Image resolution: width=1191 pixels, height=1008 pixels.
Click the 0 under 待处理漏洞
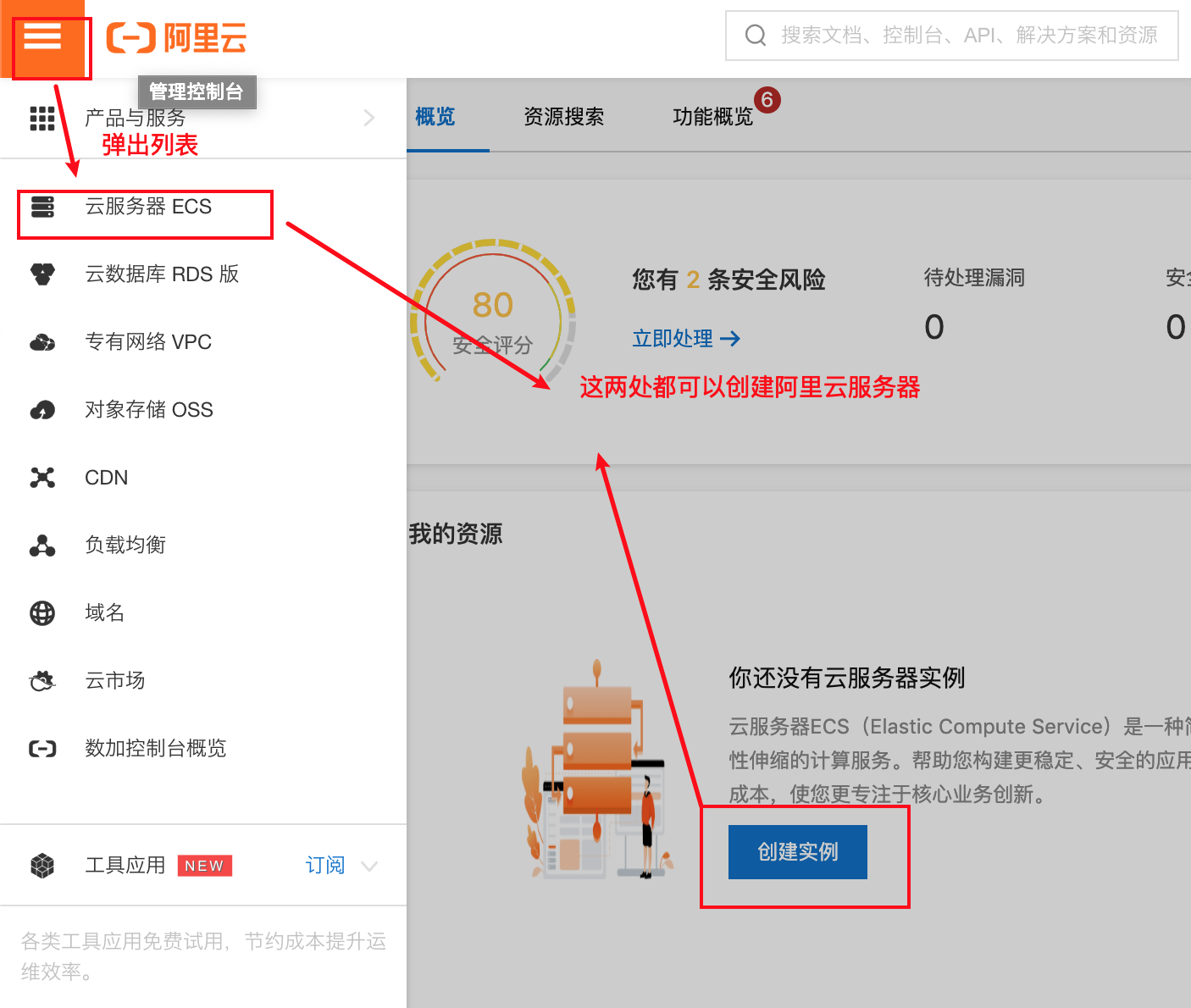tap(934, 327)
